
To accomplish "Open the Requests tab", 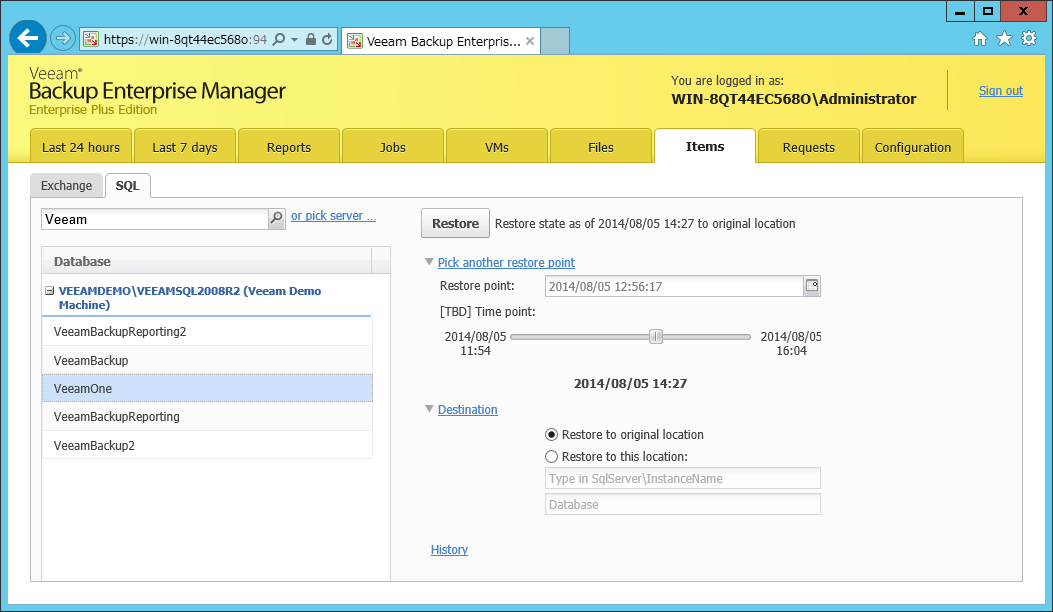I will [x=809, y=146].
